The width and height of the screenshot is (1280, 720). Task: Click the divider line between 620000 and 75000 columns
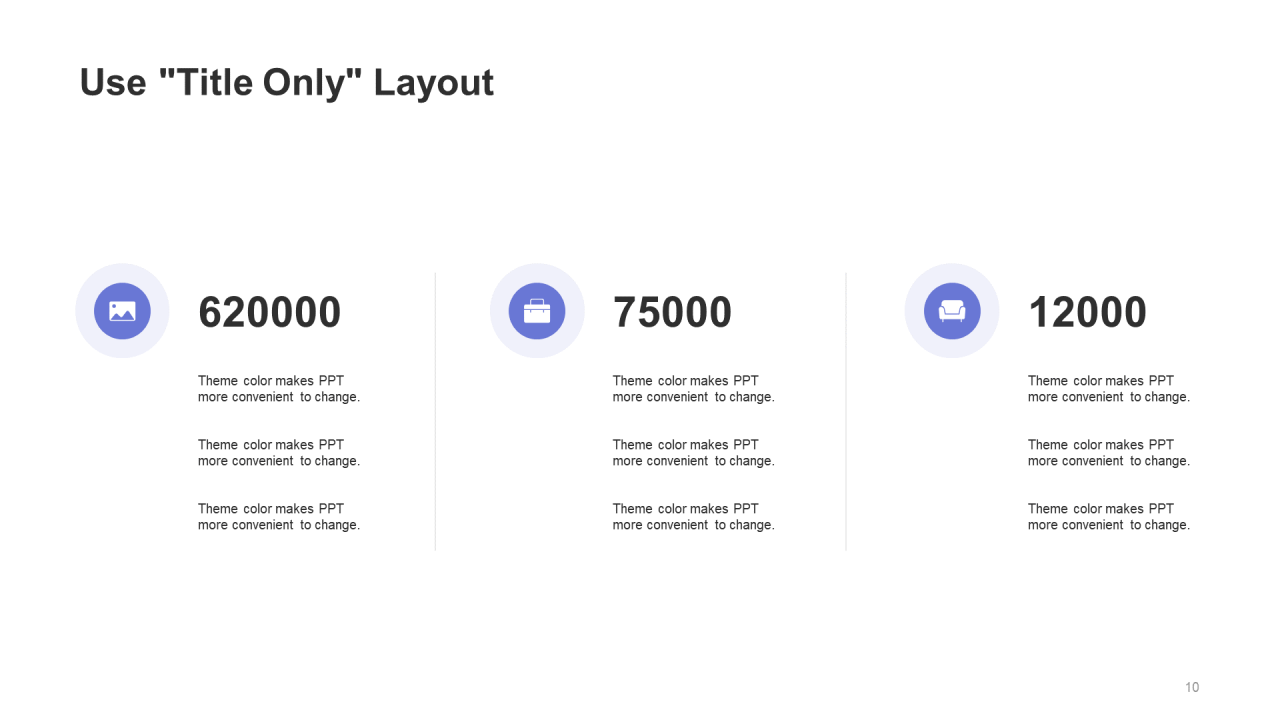(435, 411)
